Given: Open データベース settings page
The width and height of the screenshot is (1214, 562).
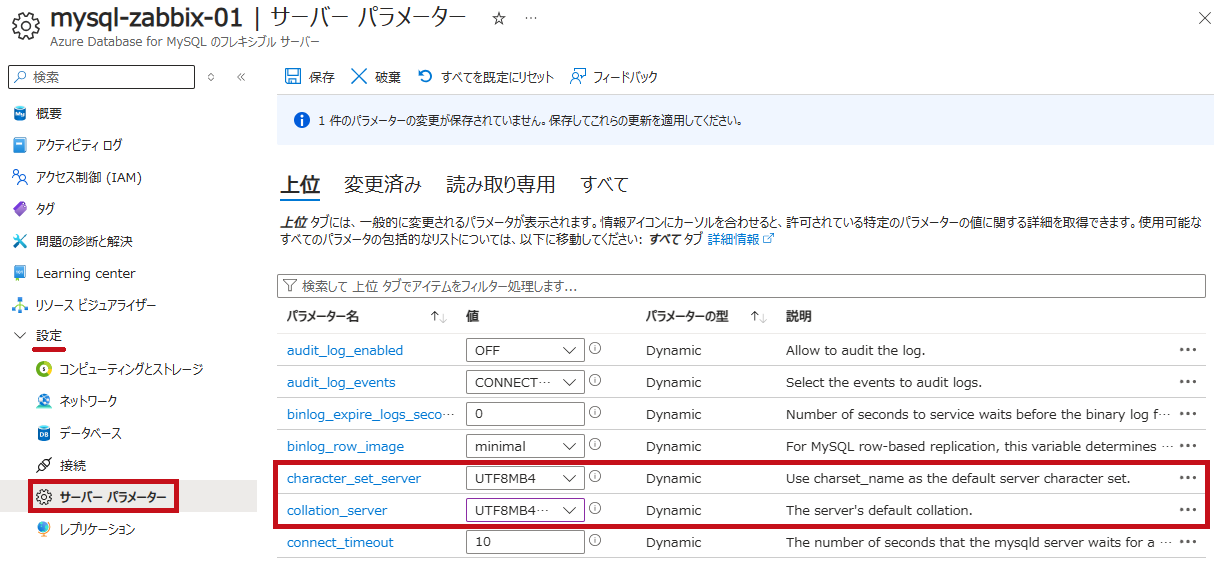Looking at the screenshot, I should [90, 433].
